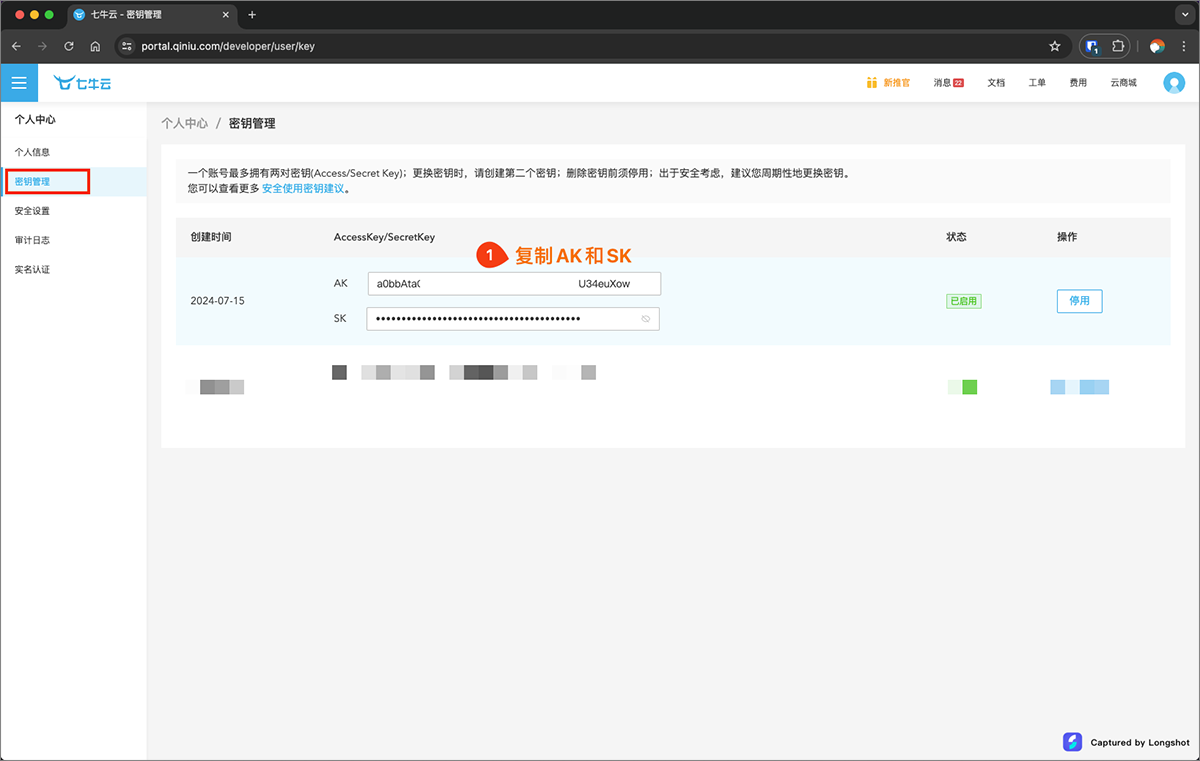
Task: Select 密钥管理 in the sidebar
Action: (x=33, y=182)
